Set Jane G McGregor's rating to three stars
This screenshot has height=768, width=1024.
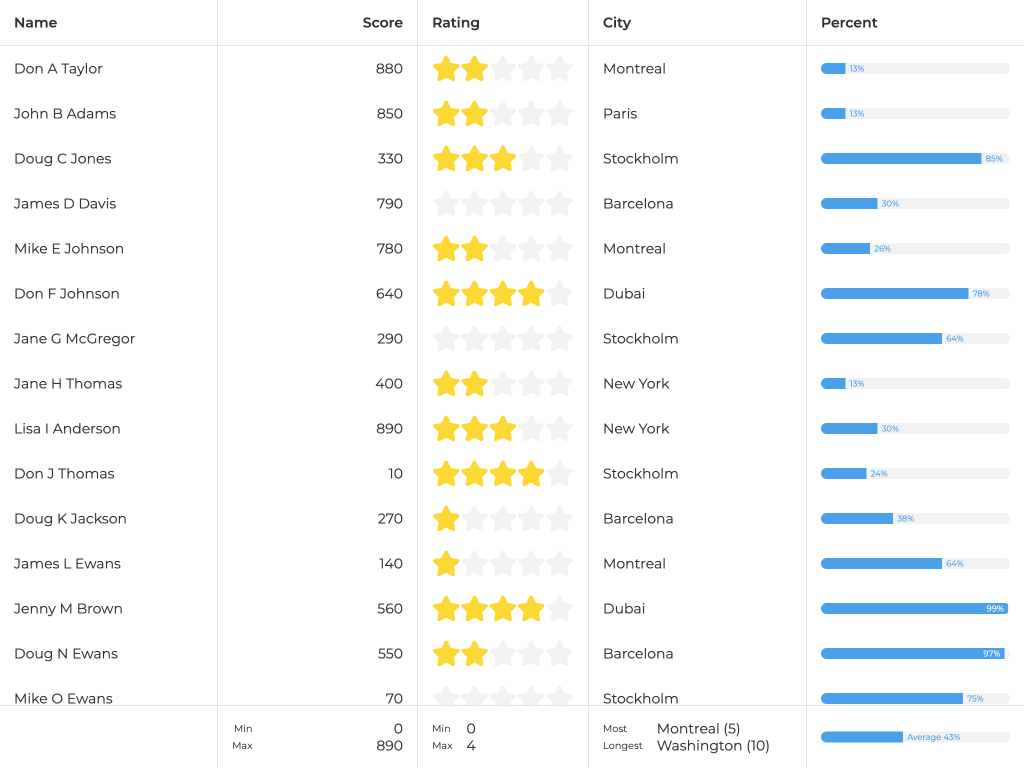[503, 339]
